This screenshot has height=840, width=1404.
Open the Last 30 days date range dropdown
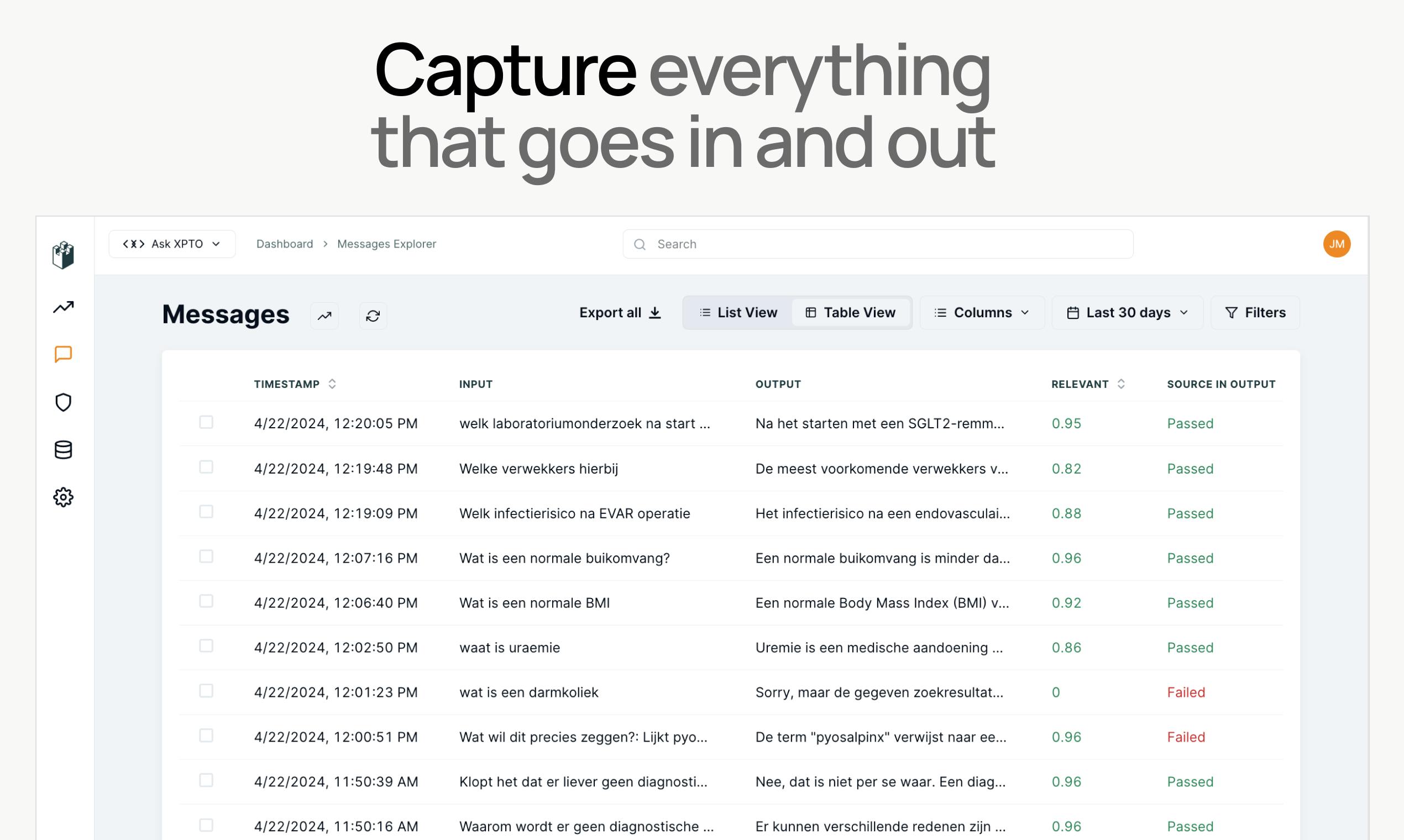pyautogui.click(x=1128, y=312)
